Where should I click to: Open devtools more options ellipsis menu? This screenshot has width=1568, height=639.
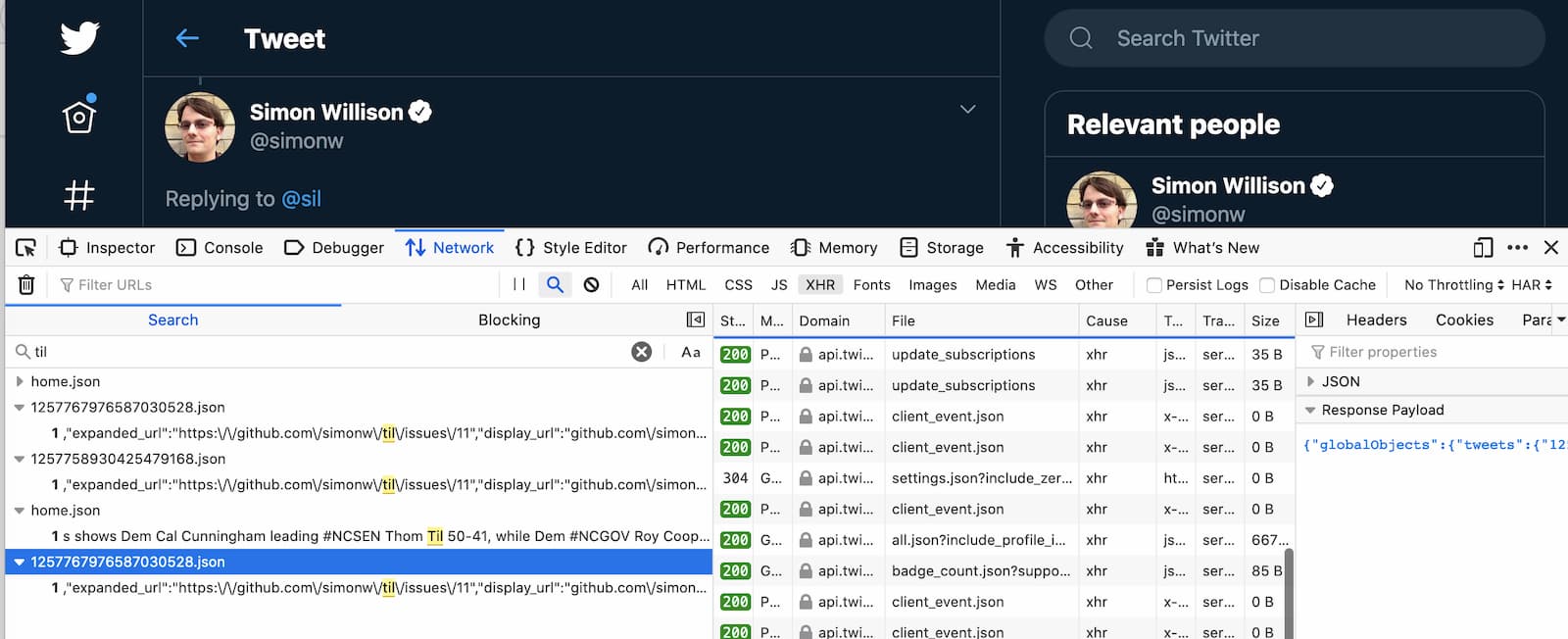[x=1518, y=248]
